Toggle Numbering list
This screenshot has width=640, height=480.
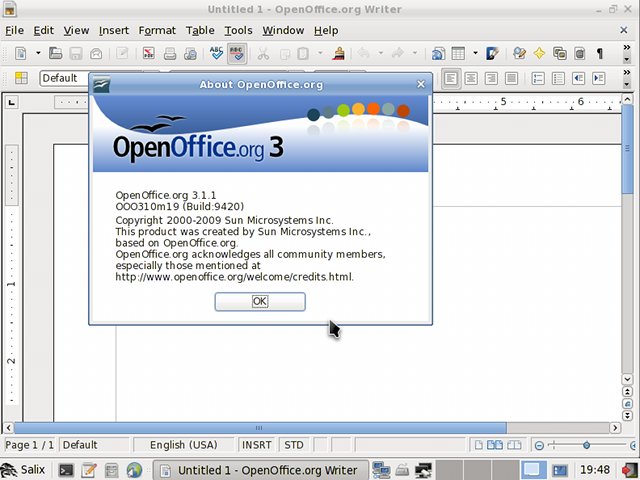[x=538, y=78]
